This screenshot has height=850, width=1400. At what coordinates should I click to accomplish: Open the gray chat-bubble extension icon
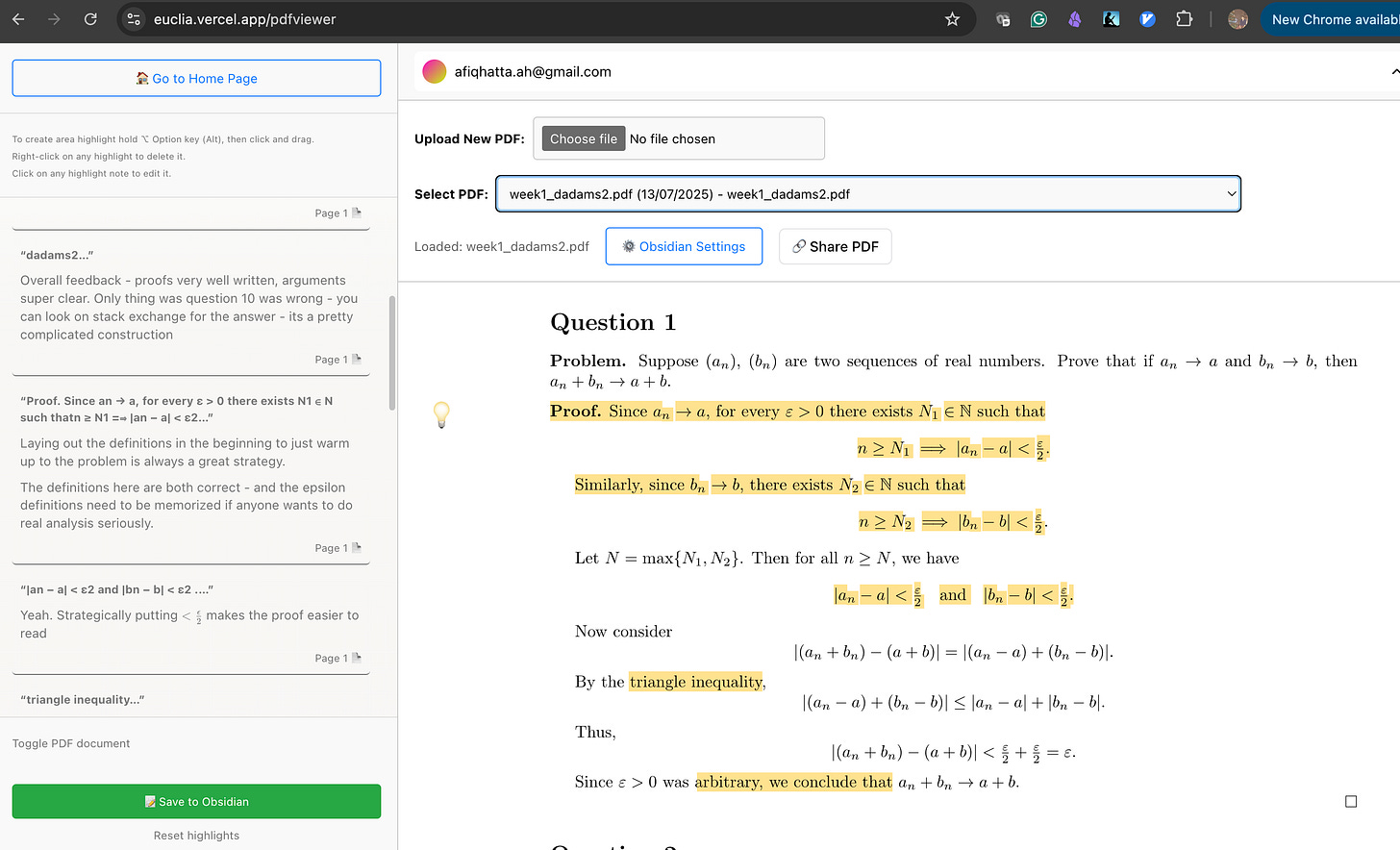(1003, 19)
